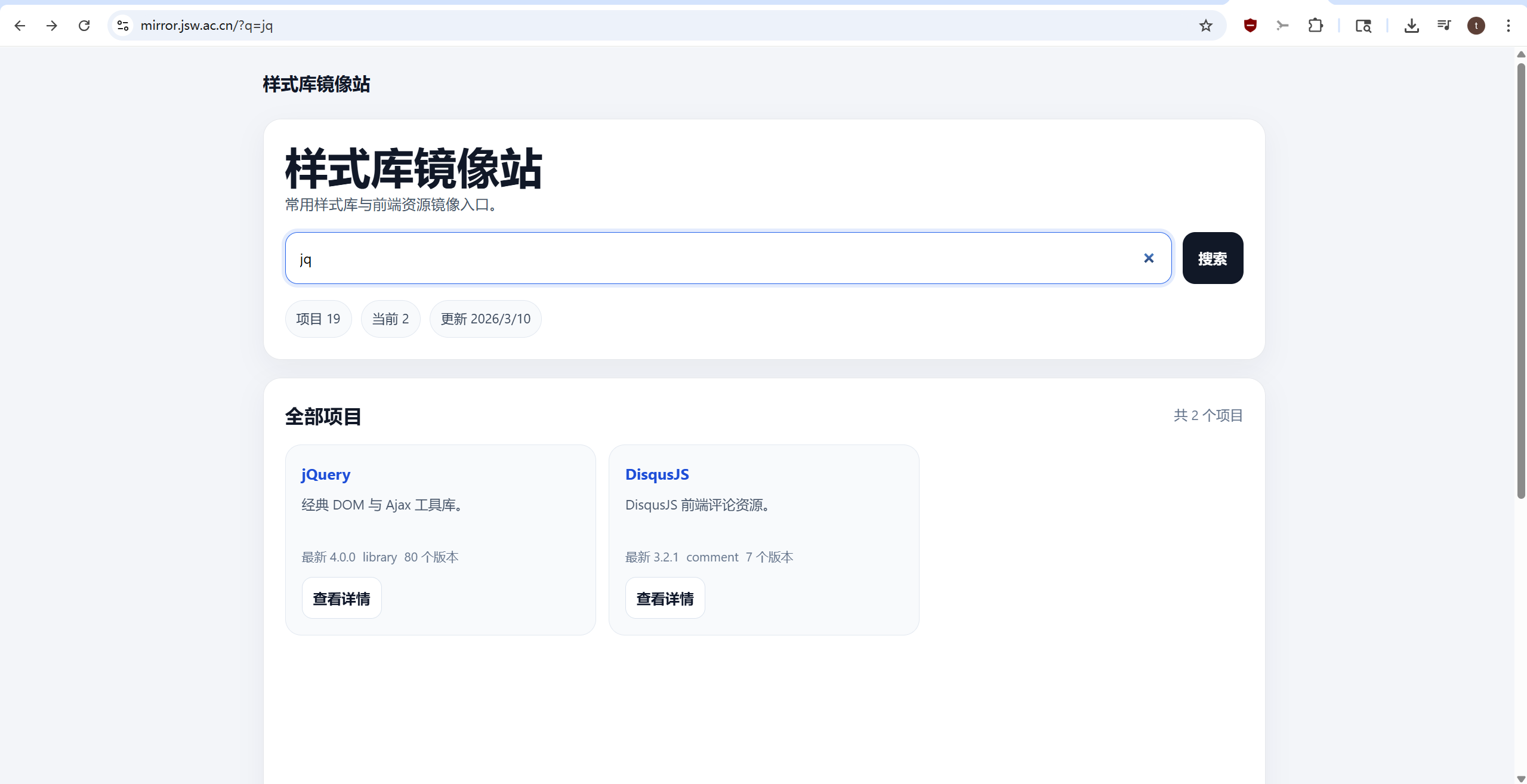Clear the search box with the X
Screen dimensions: 1527x784
pyautogui.click(x=1147, y=258)
